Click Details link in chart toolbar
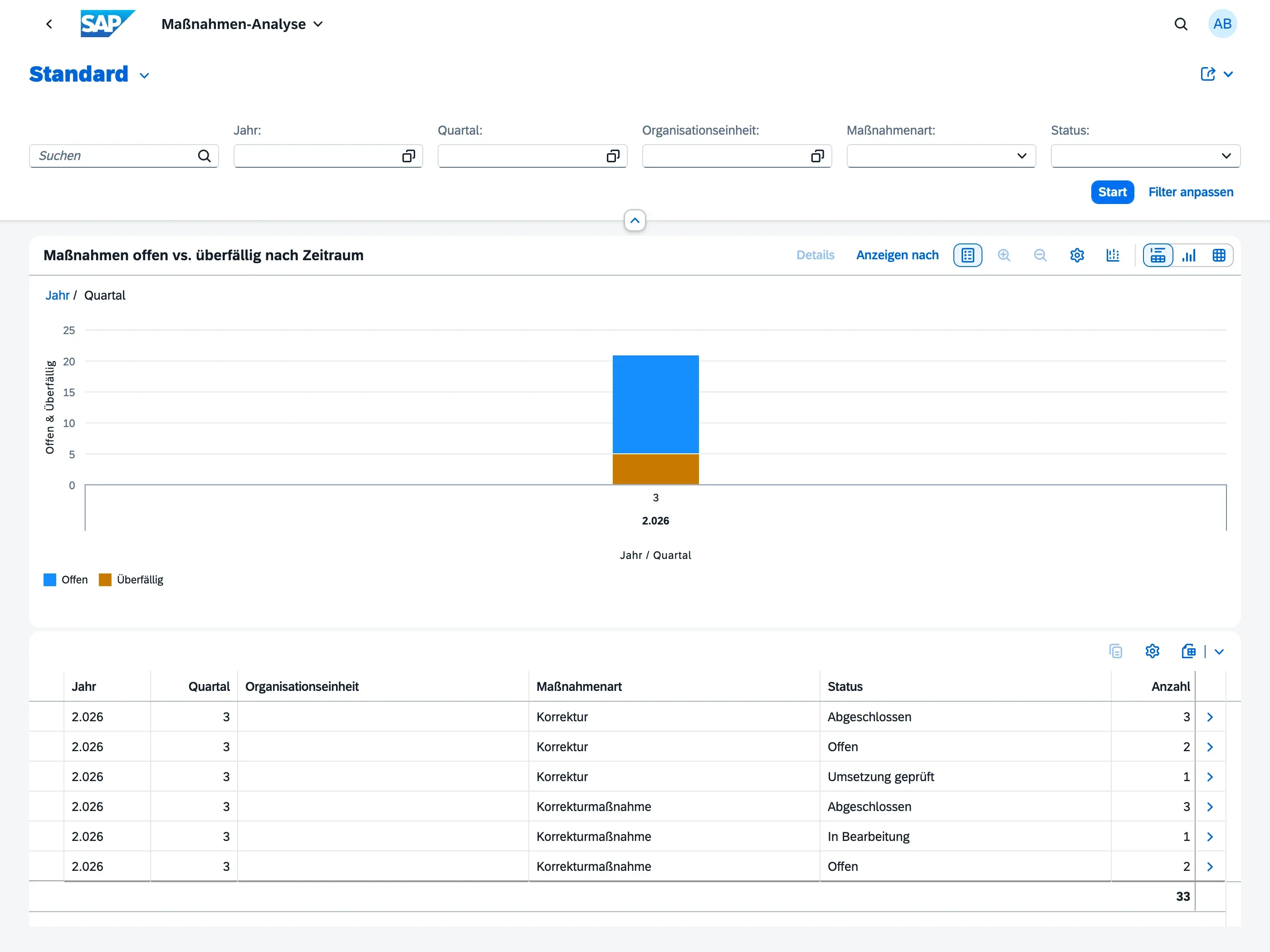 click(815, 255)
